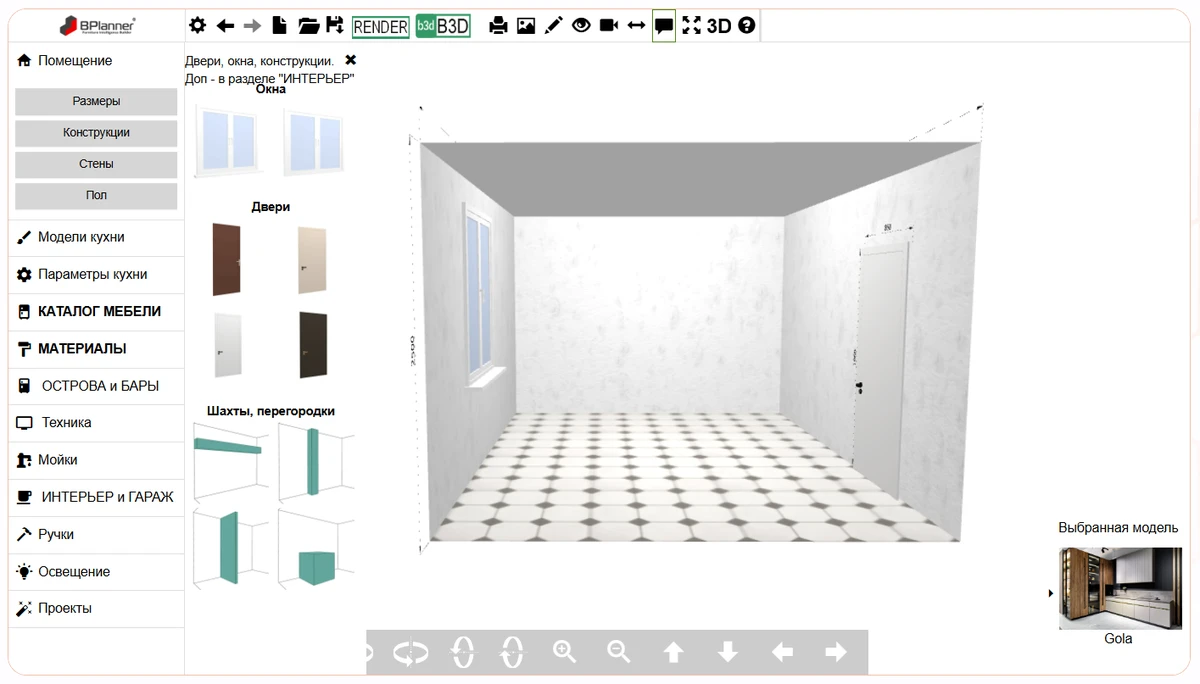
Task: Close the doors and windows panel
Action: click(x=350, y=60)
